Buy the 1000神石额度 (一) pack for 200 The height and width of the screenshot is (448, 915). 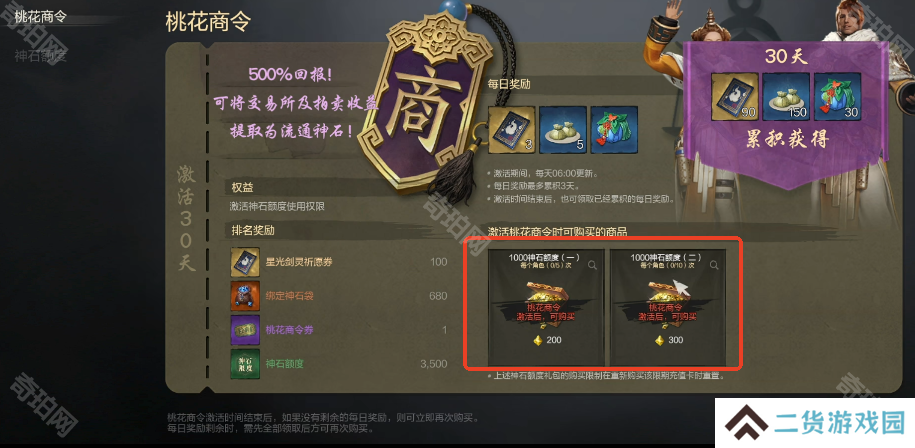(546, 308)
